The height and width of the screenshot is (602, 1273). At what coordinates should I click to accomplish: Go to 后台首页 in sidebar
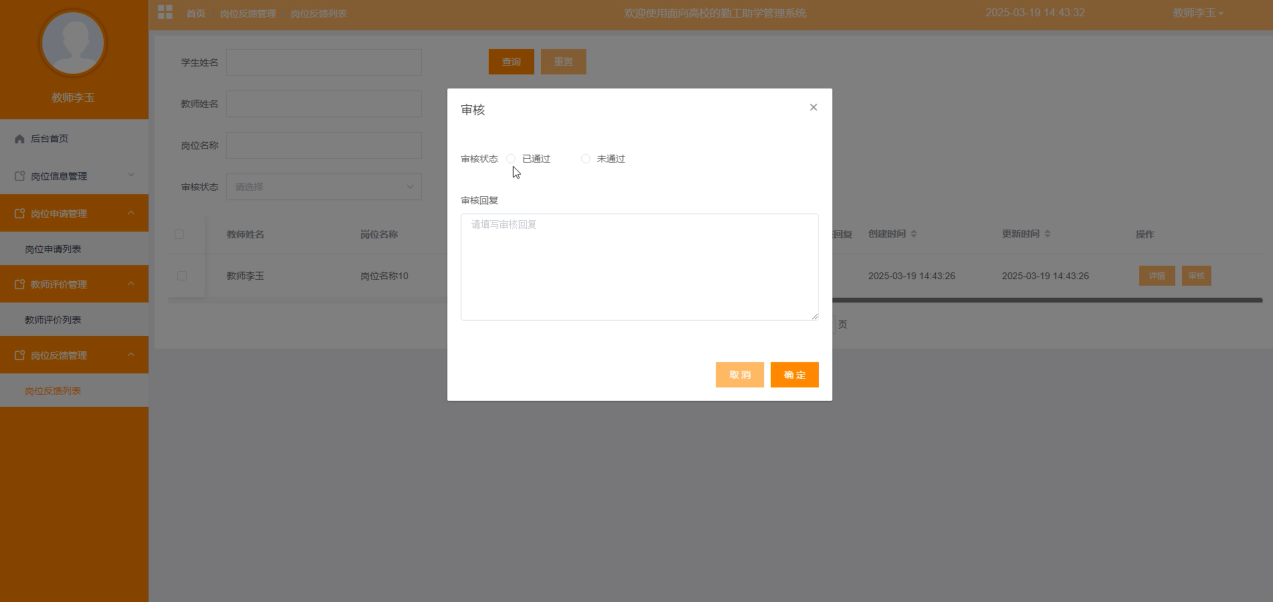pos(74,139)
